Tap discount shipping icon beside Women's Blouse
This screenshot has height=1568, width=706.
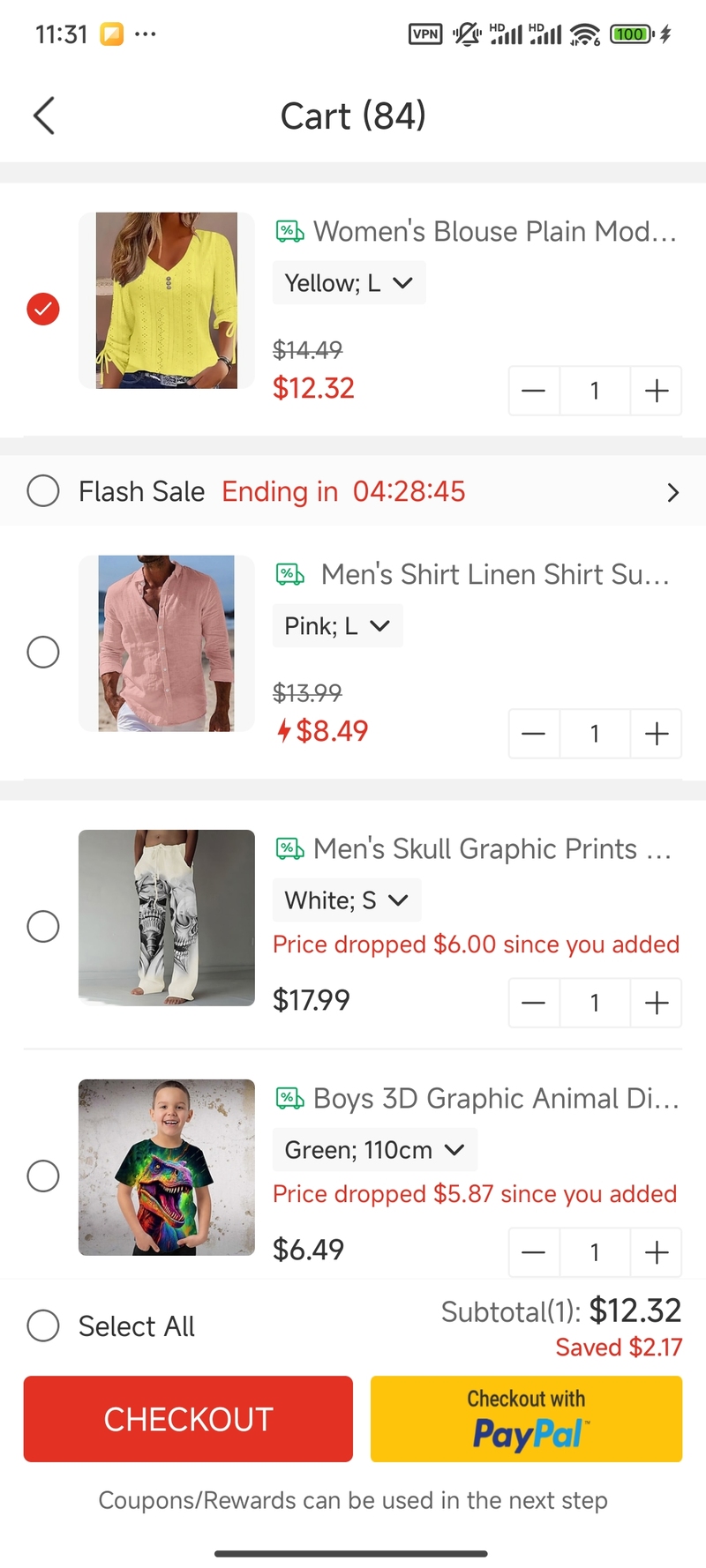coord(290,232)
